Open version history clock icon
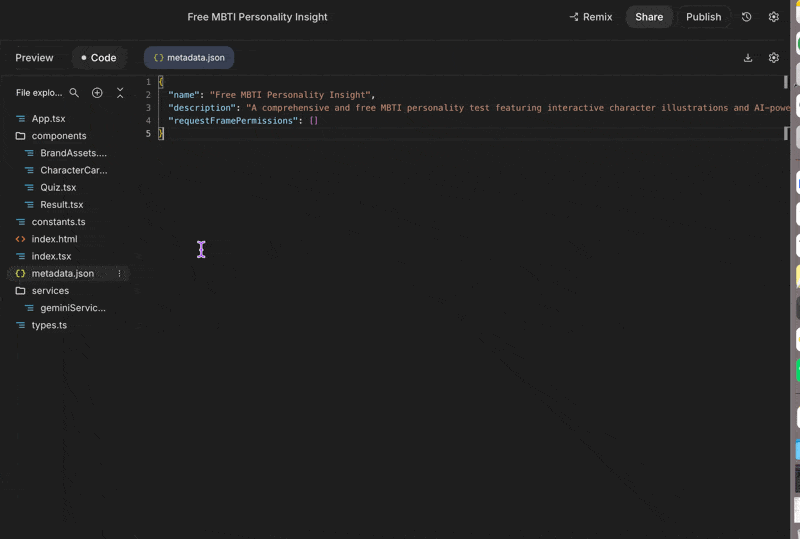This screenshot has height=539, width=800. click(746, 17)
